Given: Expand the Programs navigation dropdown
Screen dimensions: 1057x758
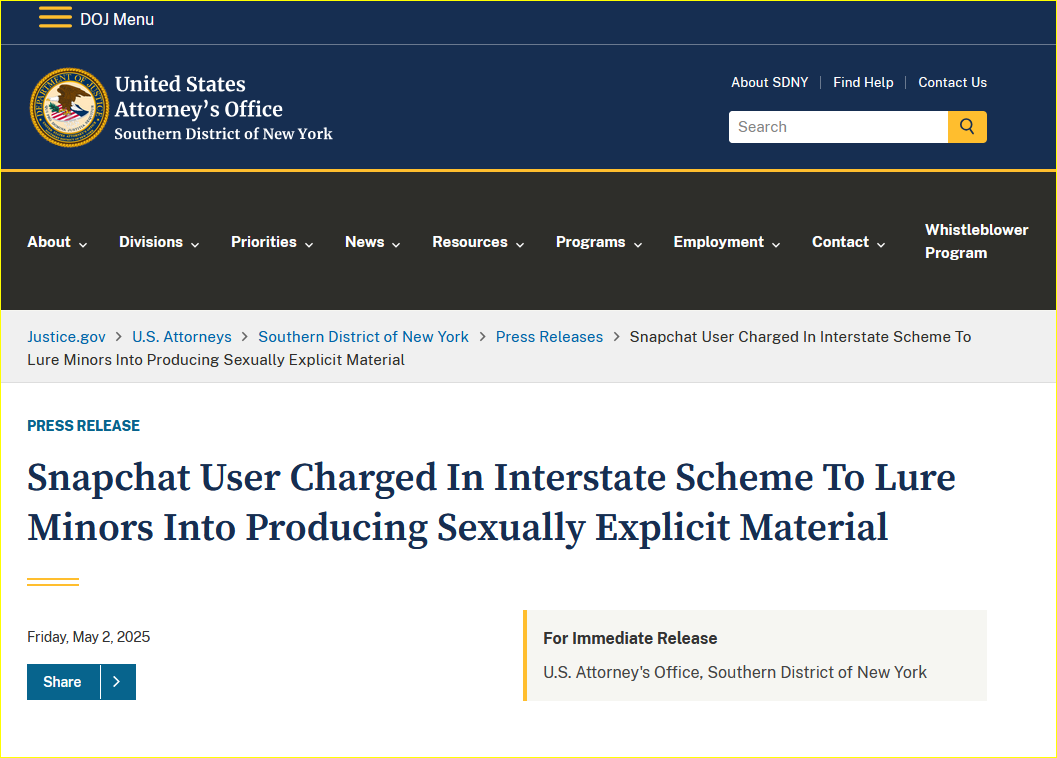Looking at the screenshot, I should click(x=599, y=242).
